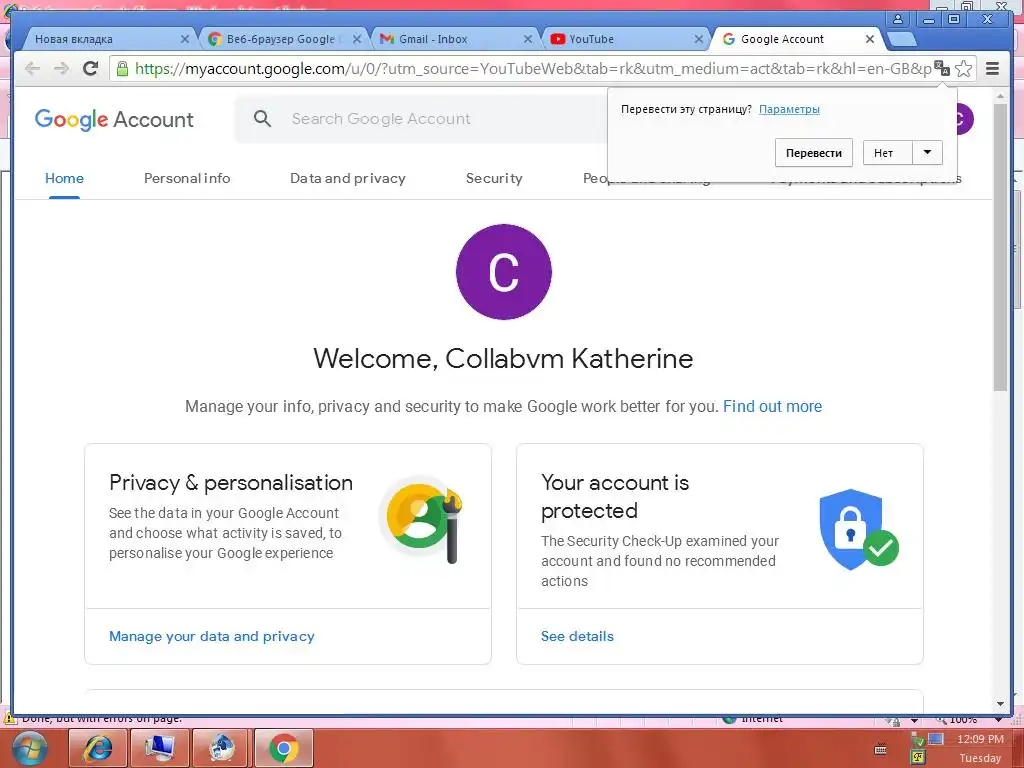Click the scrollbar down arrow
Viewport: 1024px width, 768px height.
point(1000,704)
